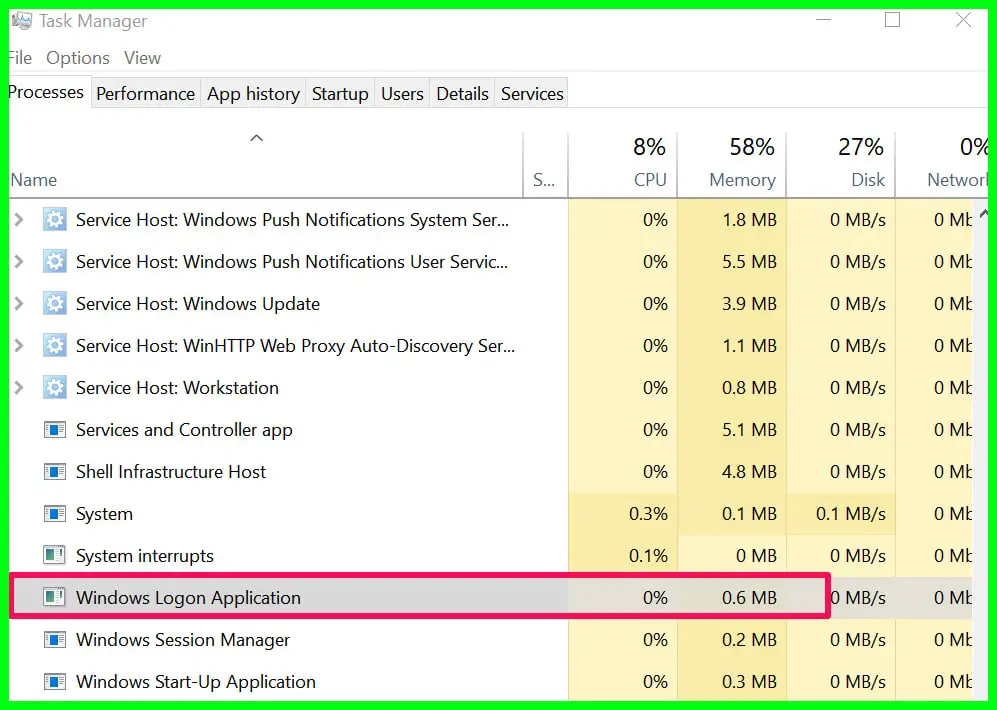Click the 0 MB memory value for System interrupts

pyautogui.click(x=756, y=556)
